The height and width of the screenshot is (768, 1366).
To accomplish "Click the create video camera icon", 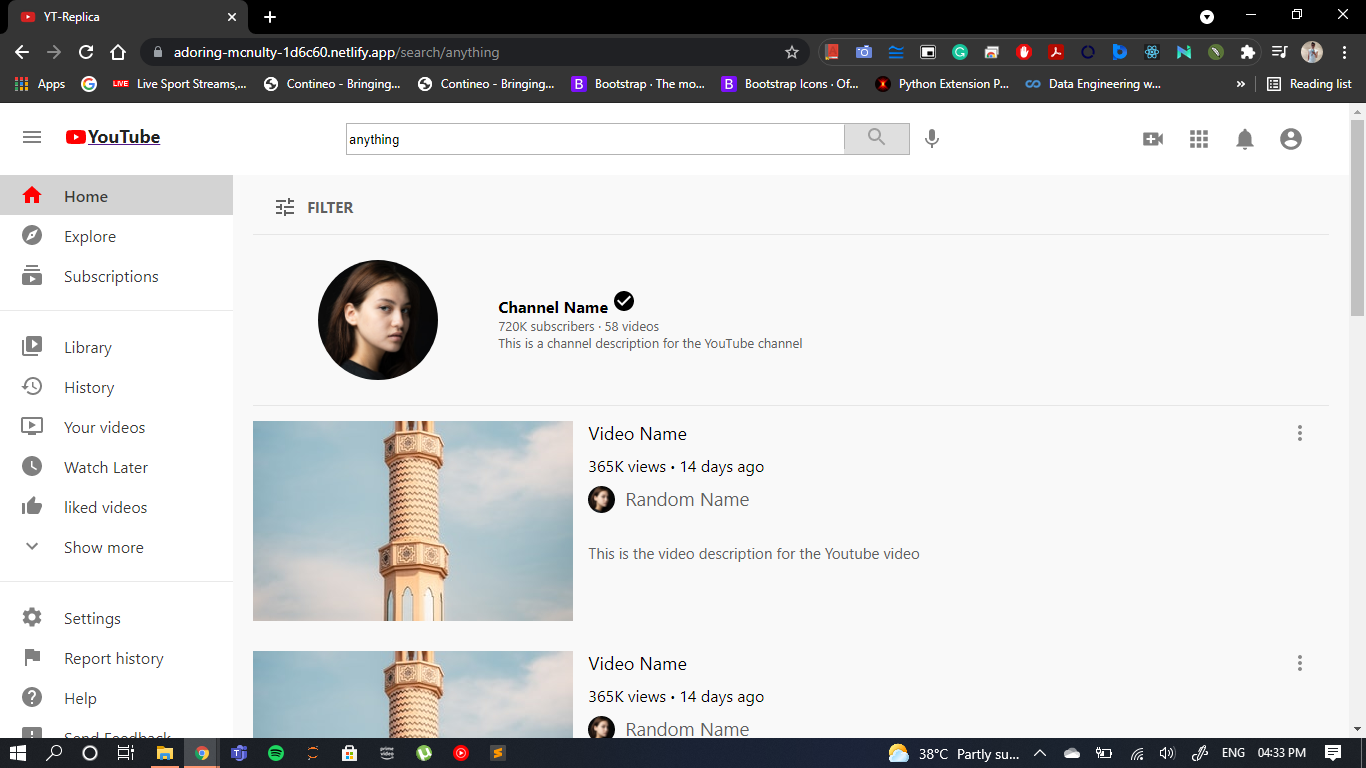I will [x=1153, y=139].
